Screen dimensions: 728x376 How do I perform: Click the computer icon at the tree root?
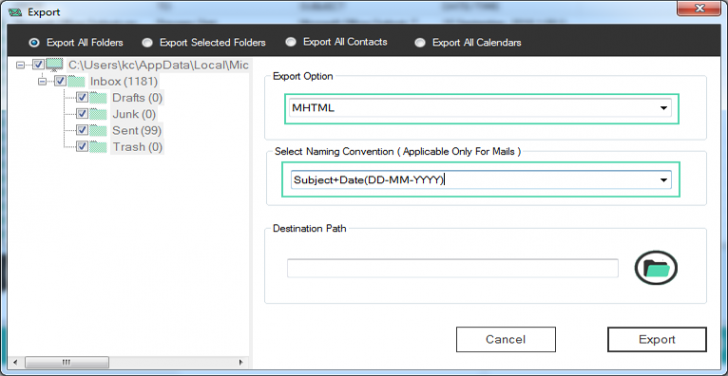click(54, 65)
